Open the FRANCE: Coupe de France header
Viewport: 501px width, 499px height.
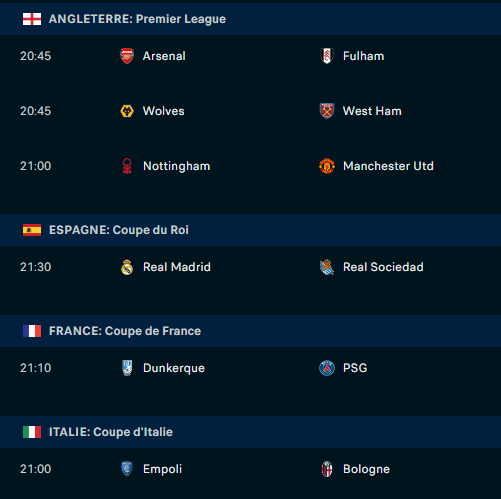(250, 331)
